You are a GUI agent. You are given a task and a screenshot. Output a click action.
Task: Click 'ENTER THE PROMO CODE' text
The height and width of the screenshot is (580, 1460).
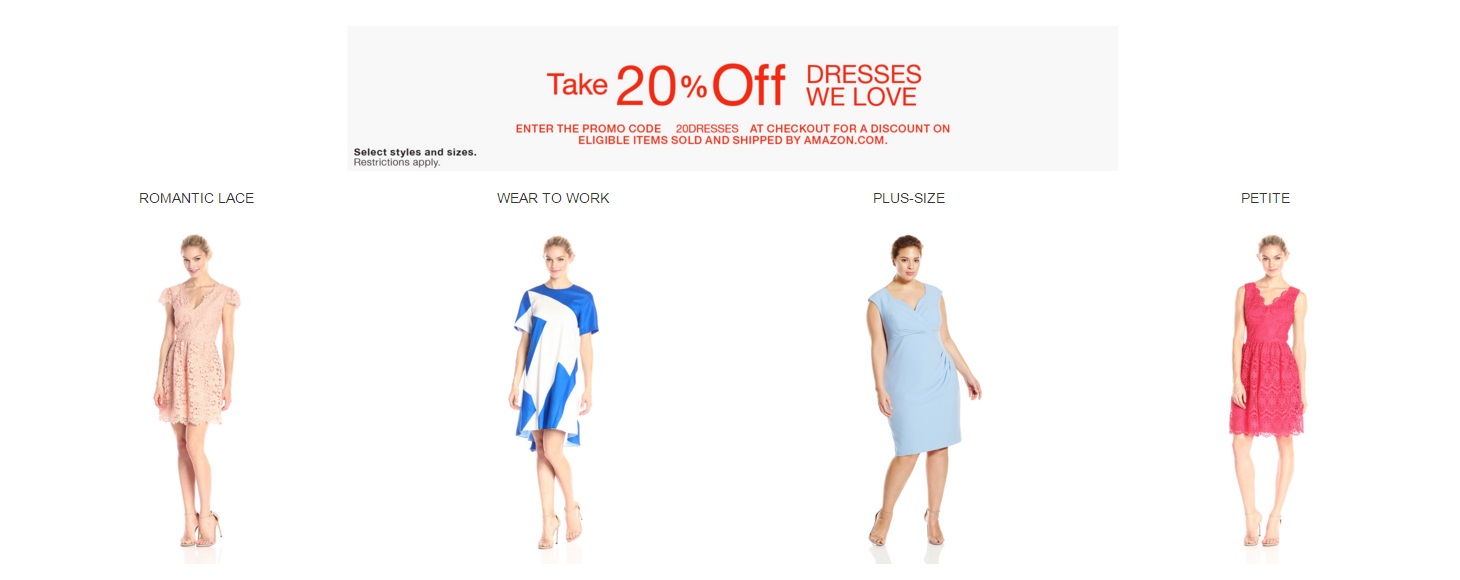point(588,129)
